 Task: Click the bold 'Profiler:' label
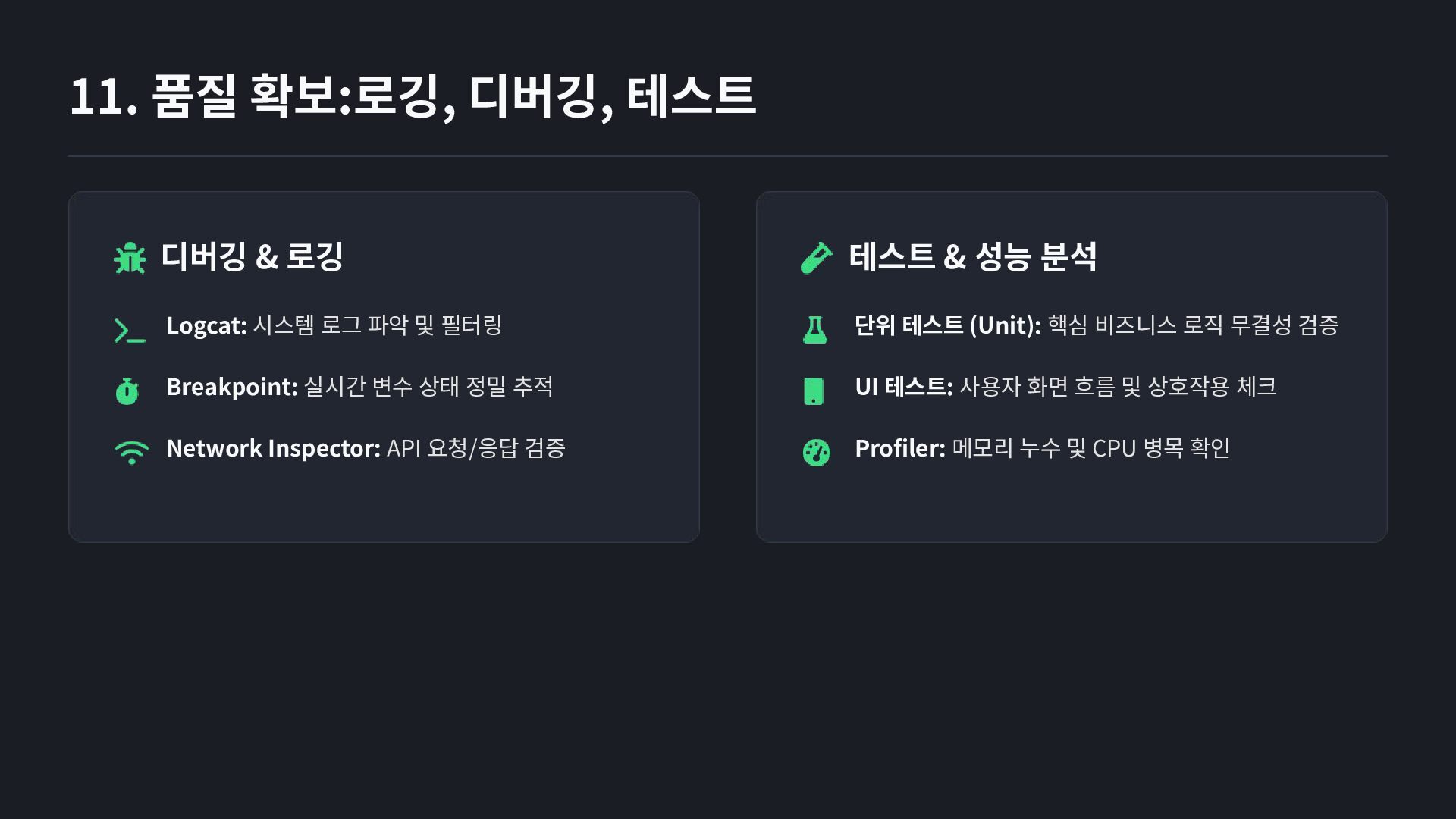pos(899,448)
